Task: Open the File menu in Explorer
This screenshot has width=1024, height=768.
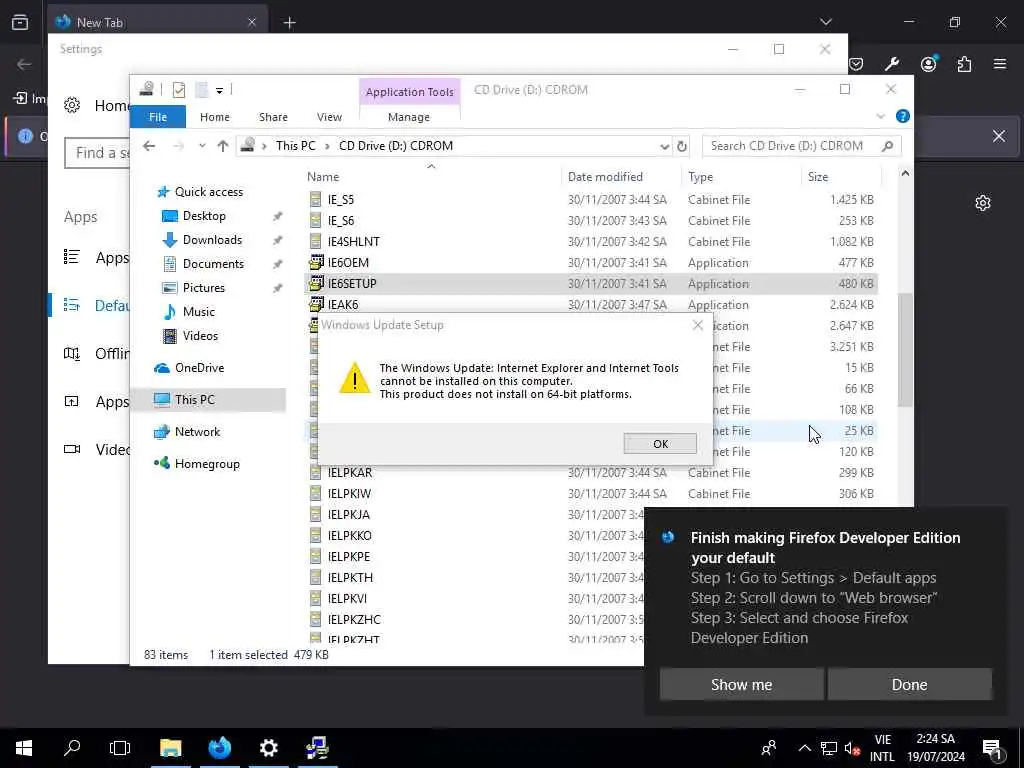Action: tap(158, 117)
